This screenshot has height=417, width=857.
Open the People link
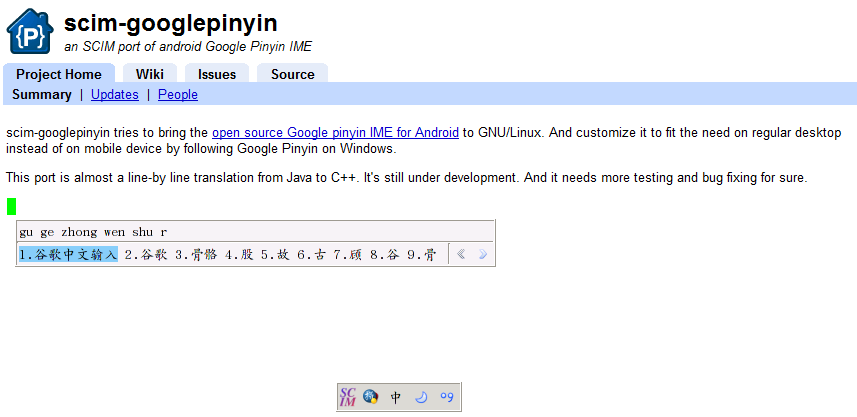[178, 95]
